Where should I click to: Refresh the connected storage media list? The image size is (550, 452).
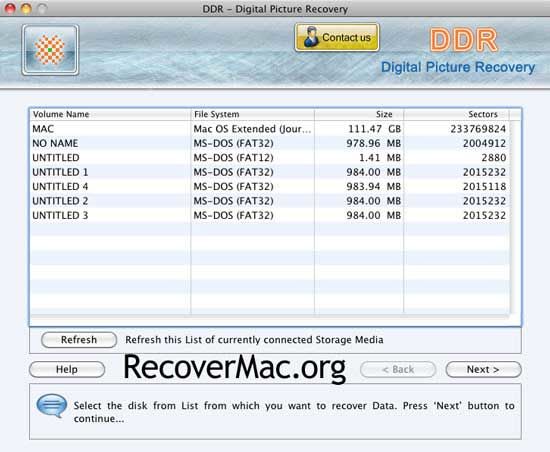coord(79,340)
